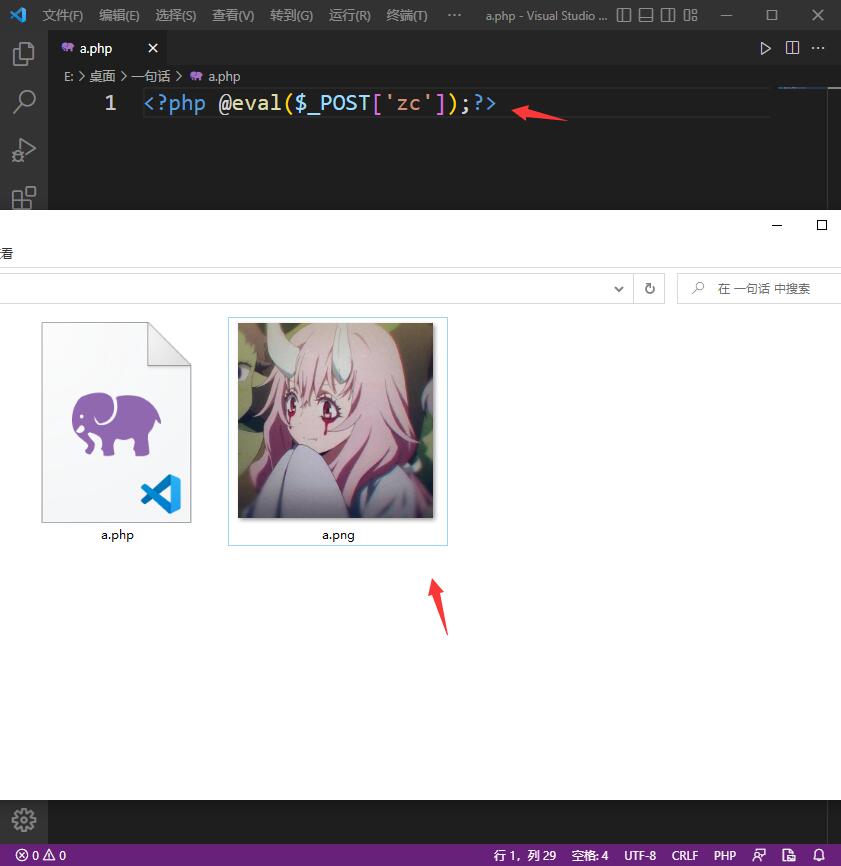Toggle the secondary side bar layout icon
Screen dimensions: 841x866
pyautogui.click(x=668, y=15)
